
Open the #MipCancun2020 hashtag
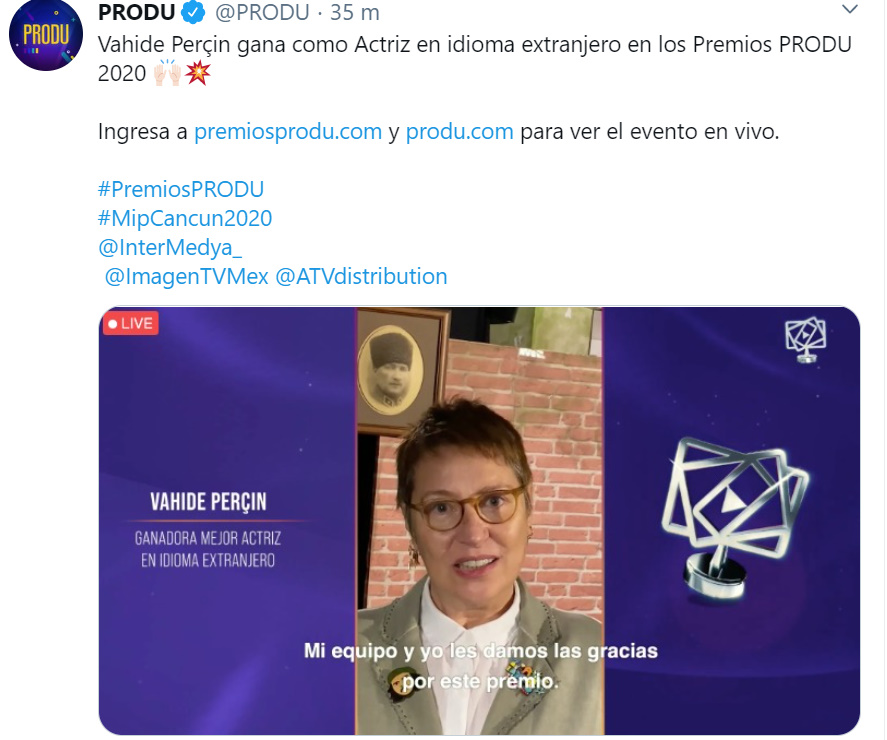coord(185,218)
